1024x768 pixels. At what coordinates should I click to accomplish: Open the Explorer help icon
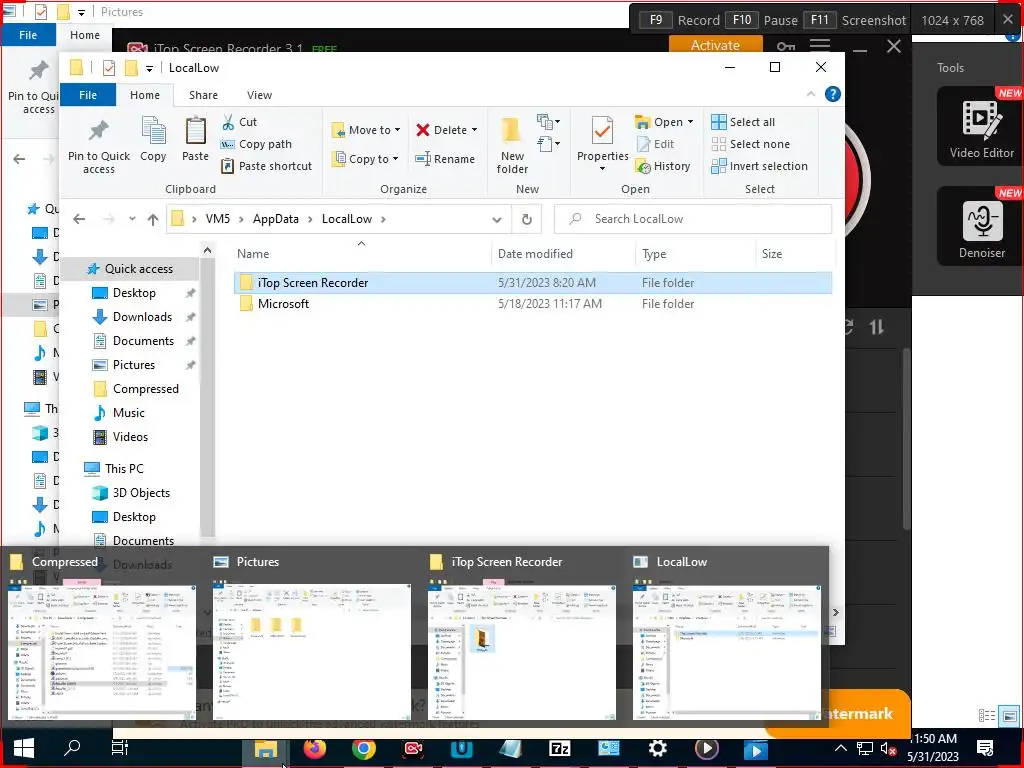[x=833, y=94]
